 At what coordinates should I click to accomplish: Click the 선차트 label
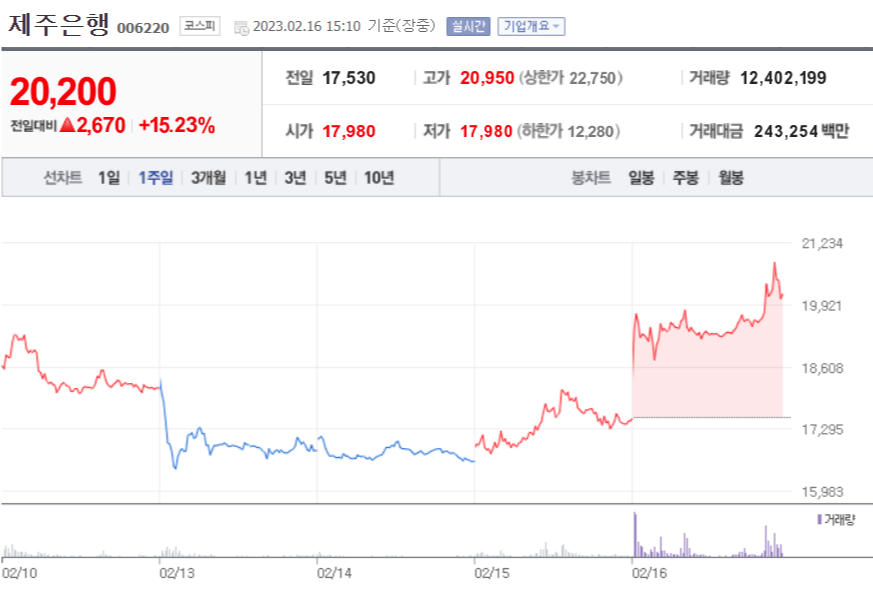pyautogui.click(x=62, y=178)
